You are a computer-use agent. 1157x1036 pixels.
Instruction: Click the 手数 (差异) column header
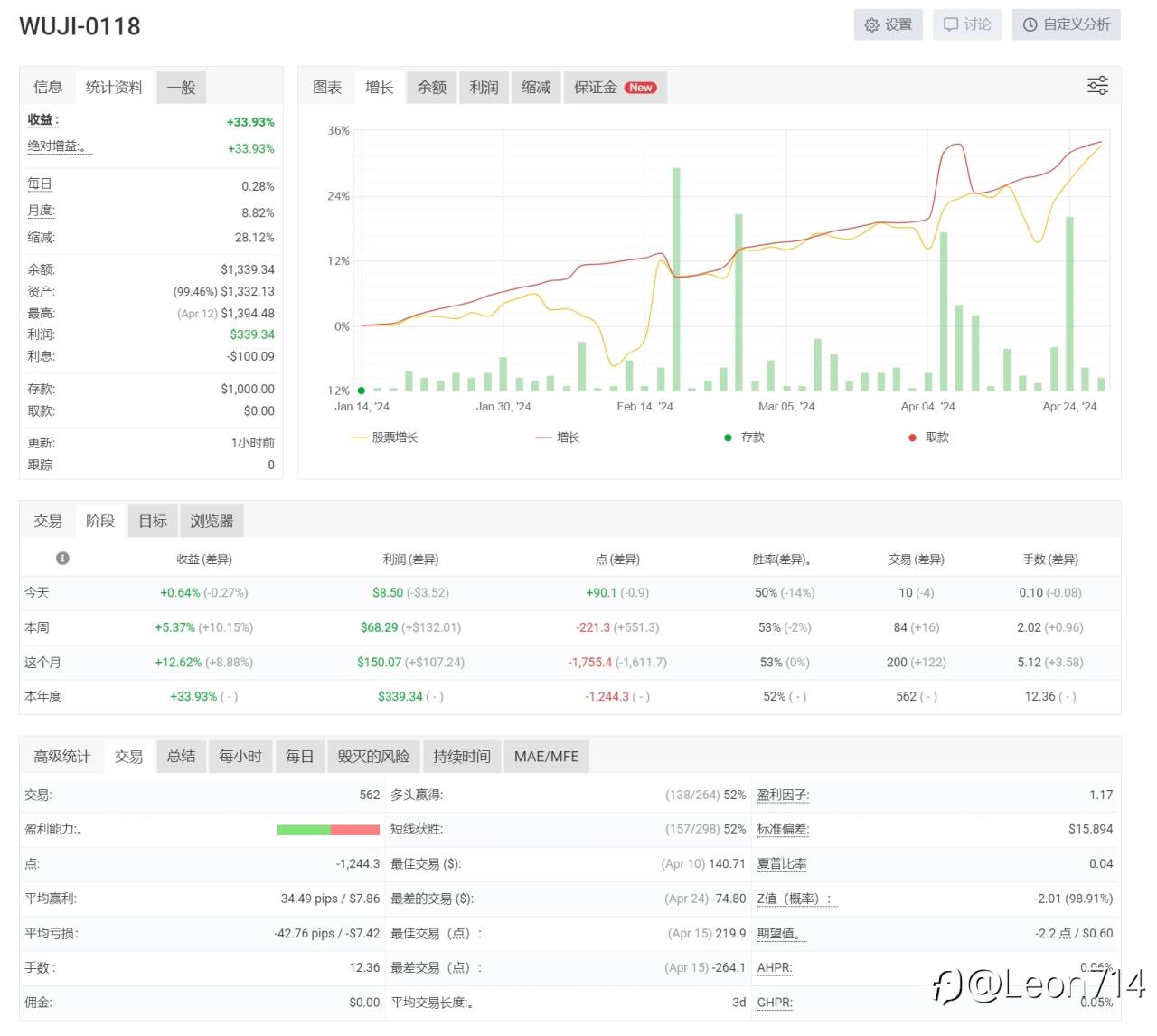pyautogui.click(x=1050, y=560)
